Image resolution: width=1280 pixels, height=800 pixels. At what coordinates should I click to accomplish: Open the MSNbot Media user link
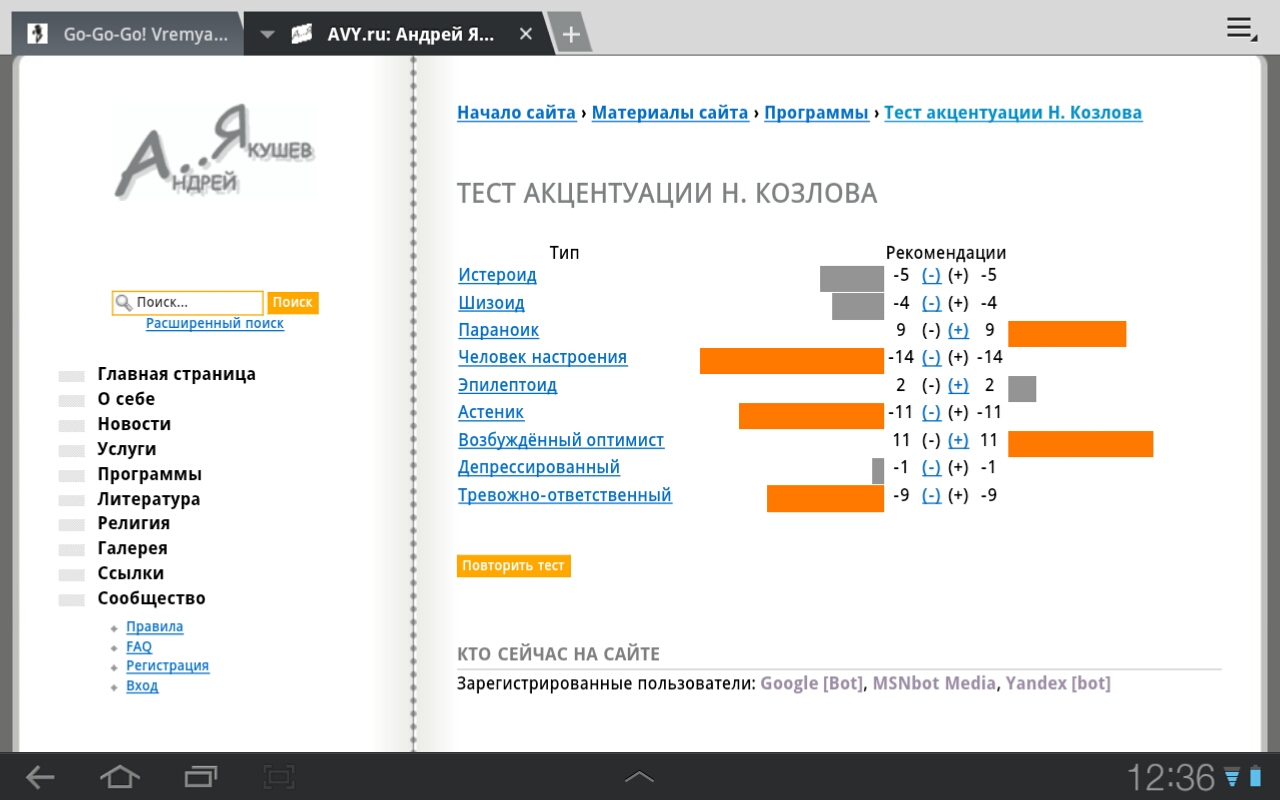coord(934,684)
